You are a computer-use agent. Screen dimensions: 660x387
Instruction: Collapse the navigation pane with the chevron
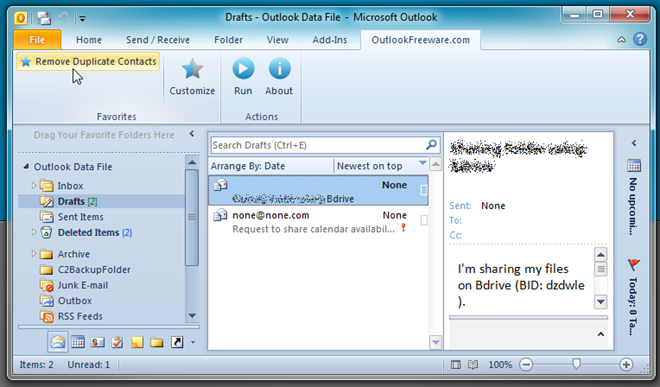click(192, 133)
